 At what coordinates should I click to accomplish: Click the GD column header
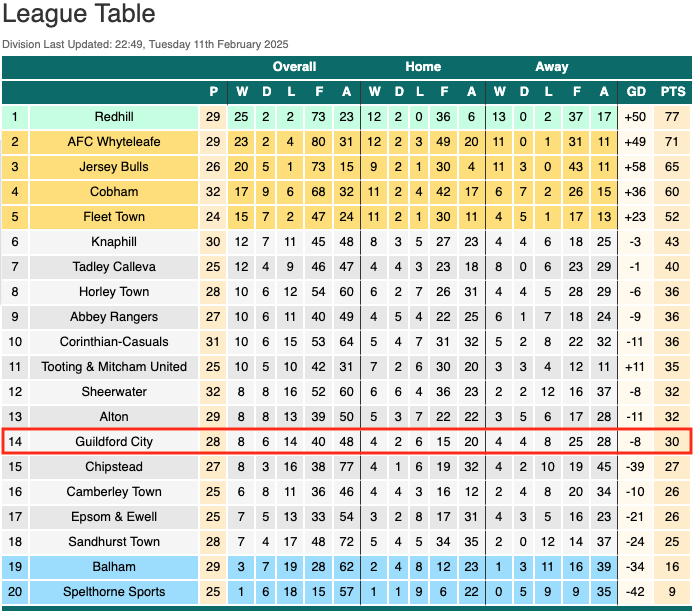pyautogui.click(x=636, y=92)
